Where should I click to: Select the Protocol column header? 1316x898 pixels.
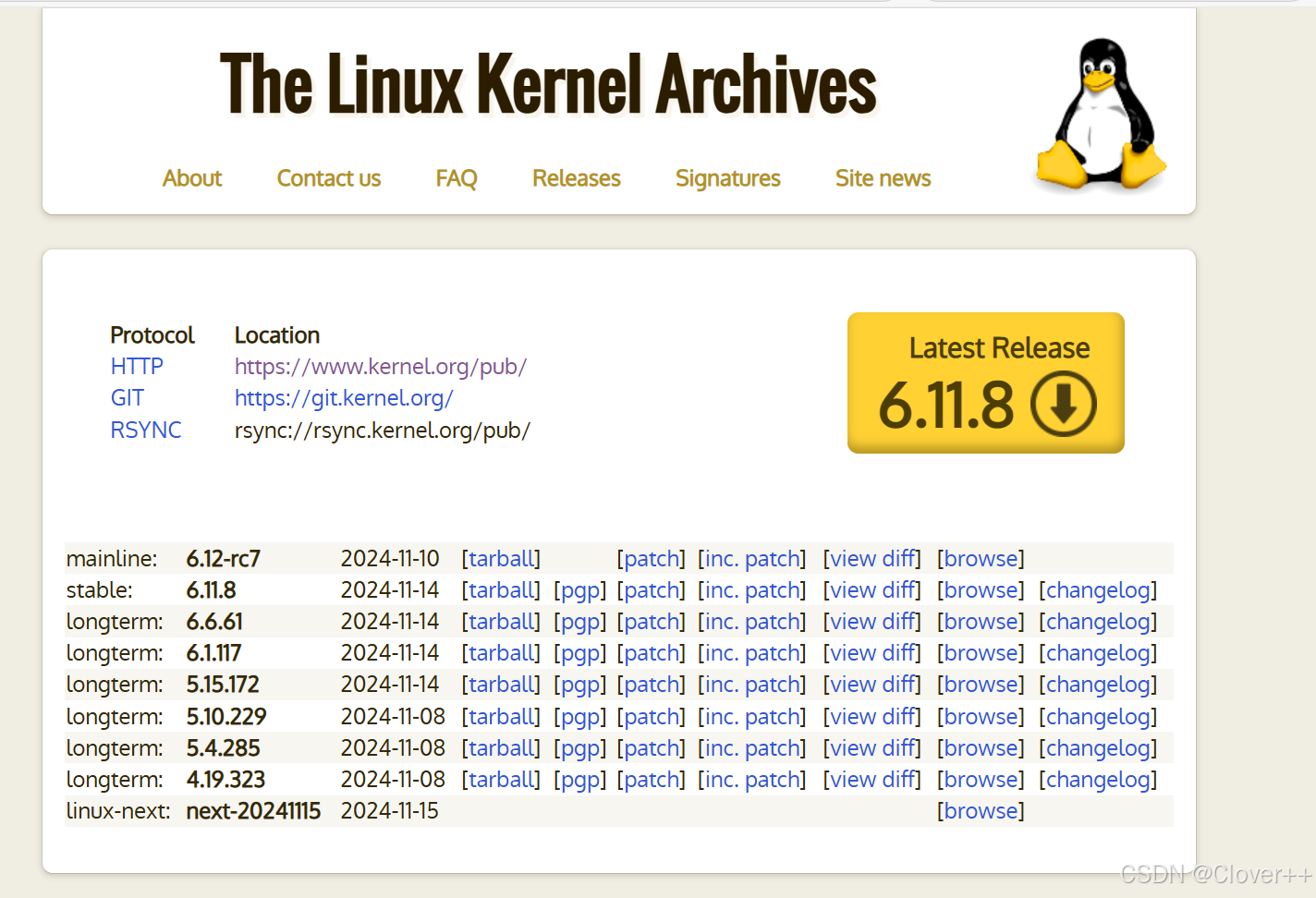[x=152, y=335]
